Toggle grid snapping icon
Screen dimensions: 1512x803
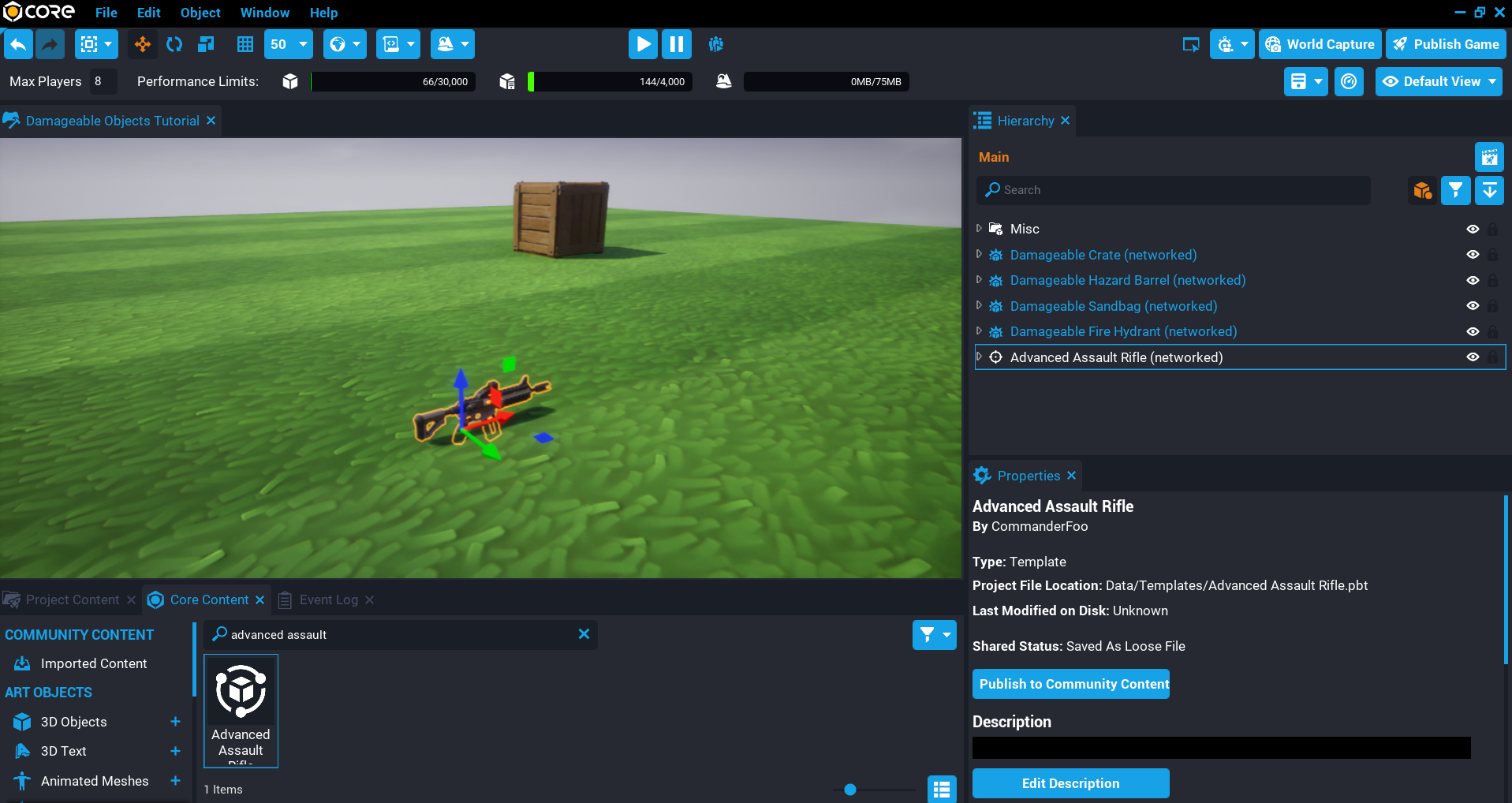tap(245, 44)
